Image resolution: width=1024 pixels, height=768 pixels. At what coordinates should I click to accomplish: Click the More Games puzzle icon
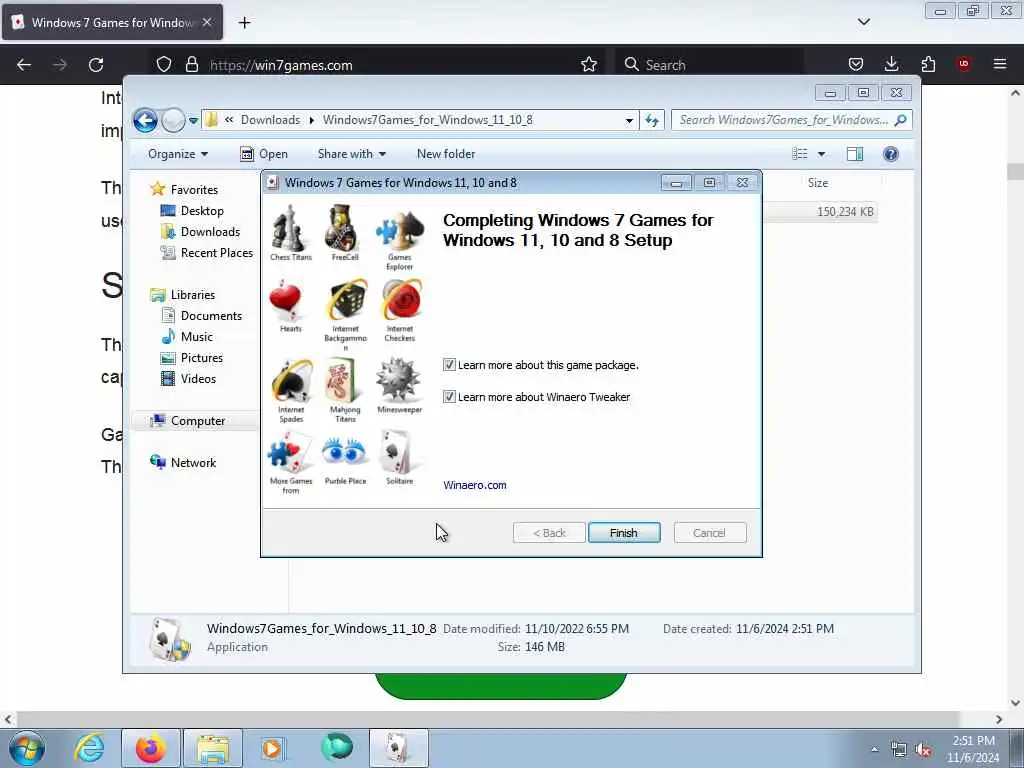[290, 453]
